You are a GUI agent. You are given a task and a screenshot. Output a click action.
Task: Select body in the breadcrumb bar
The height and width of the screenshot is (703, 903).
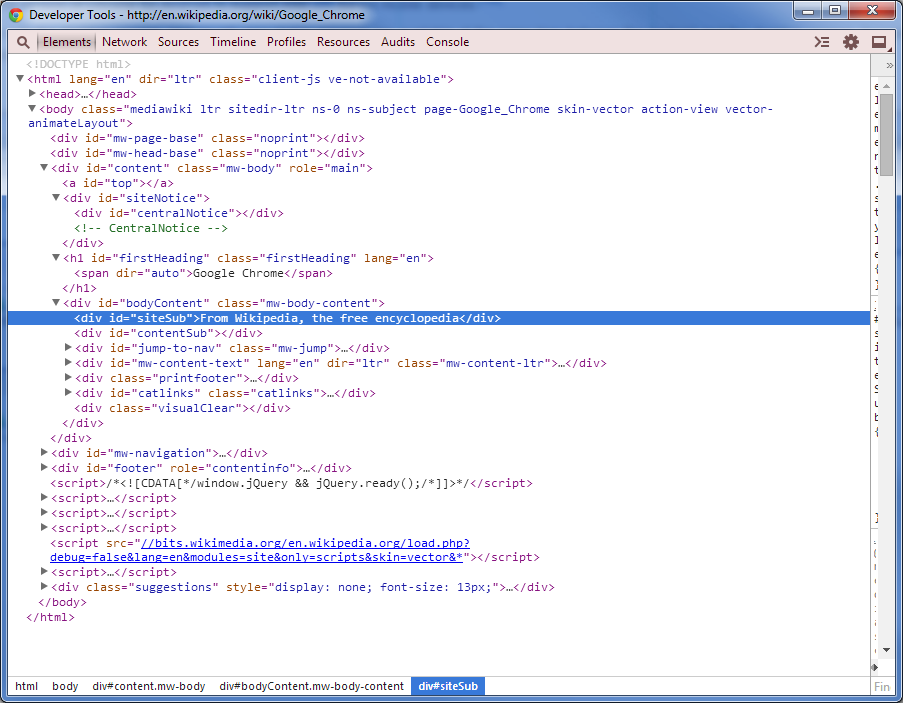[65, 686]
